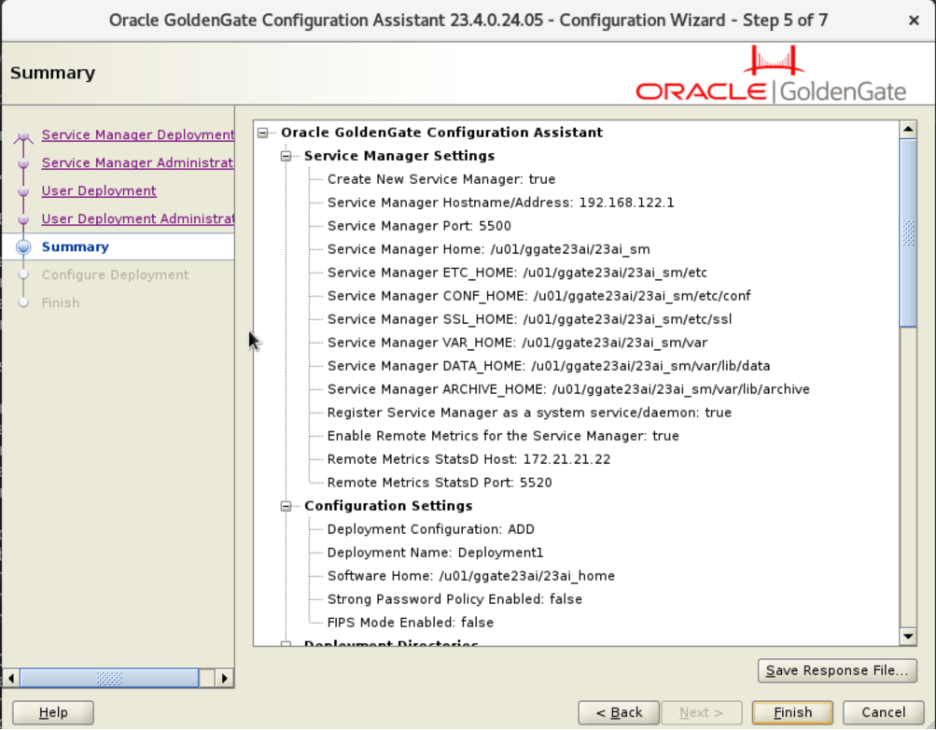This screenshot has height=730, width=936.
Task: Go back with the Back button
Action: click(x=618, y=712)
